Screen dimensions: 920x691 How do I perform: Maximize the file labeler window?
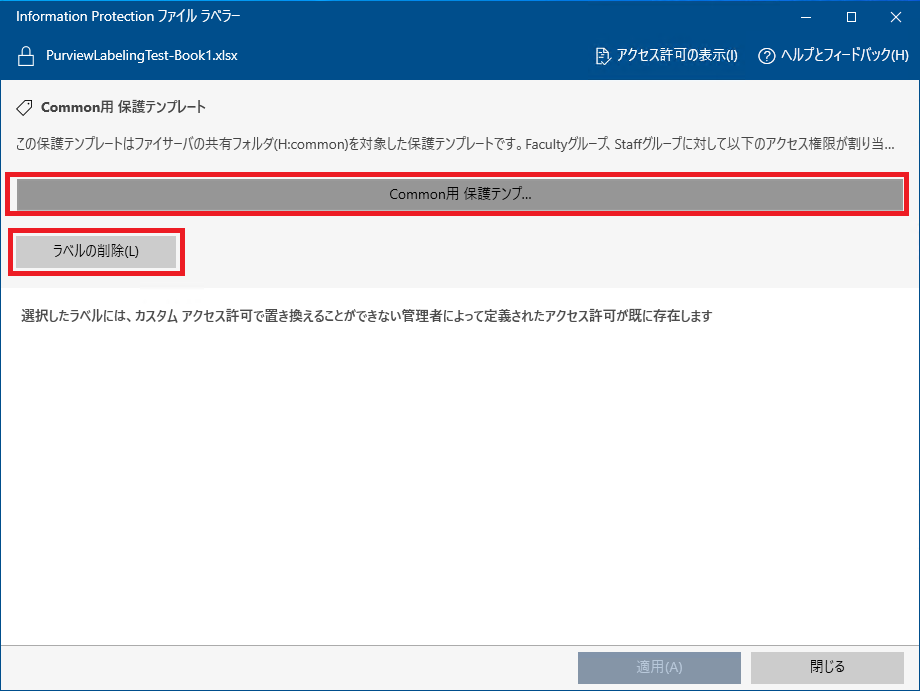[851, 17]
